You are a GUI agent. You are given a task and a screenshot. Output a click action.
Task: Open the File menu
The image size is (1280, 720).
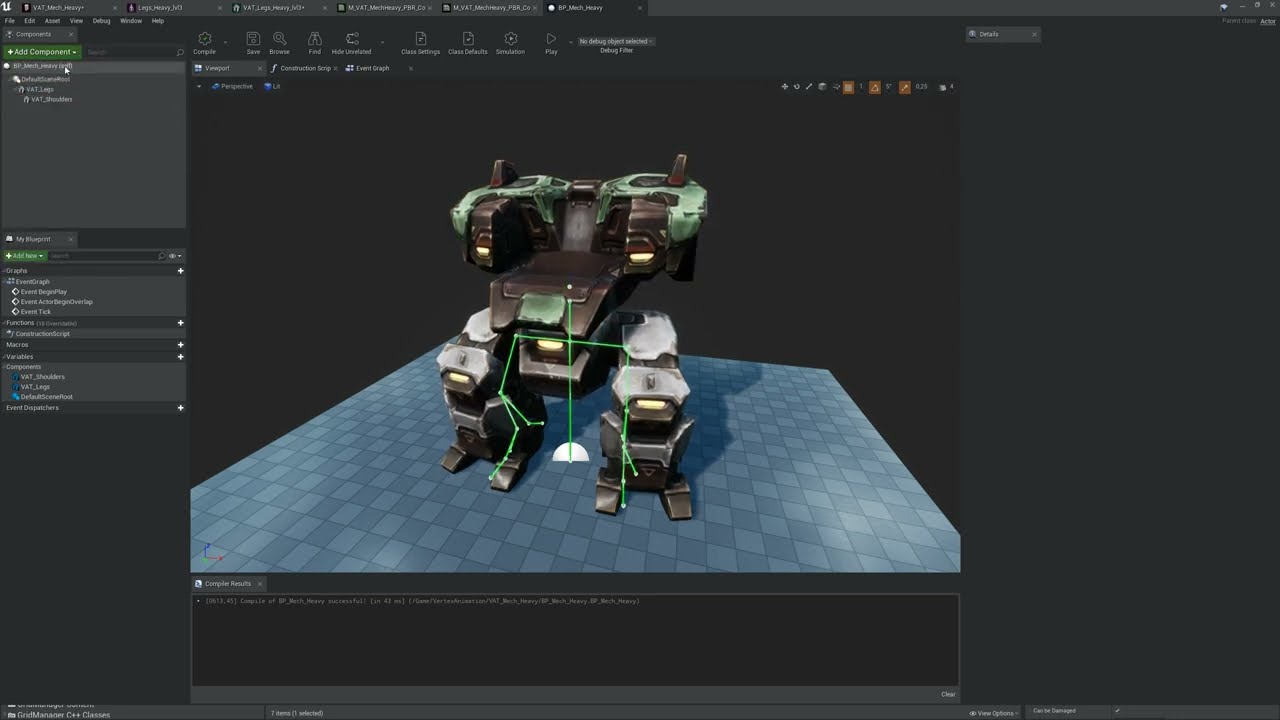click(10, 21)
